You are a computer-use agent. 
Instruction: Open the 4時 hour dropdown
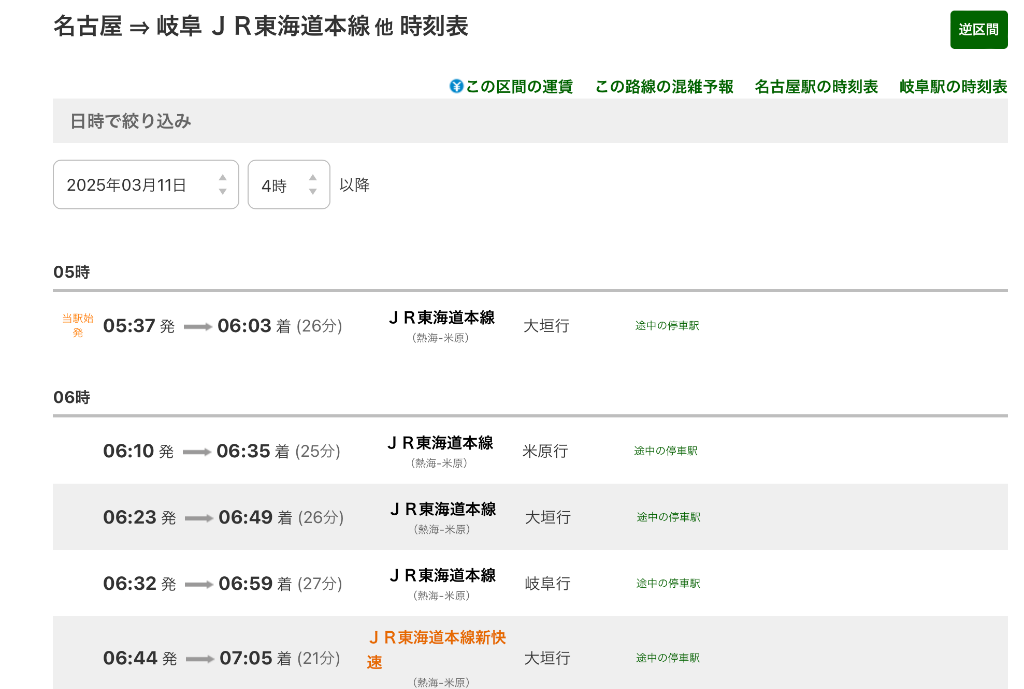289,185
